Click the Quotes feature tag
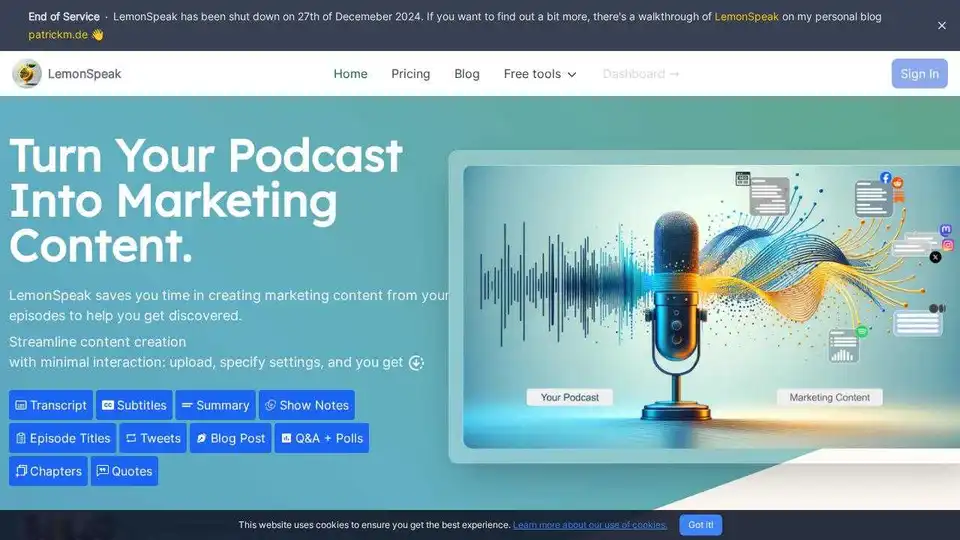960x540 pixels. pos(124,471)
